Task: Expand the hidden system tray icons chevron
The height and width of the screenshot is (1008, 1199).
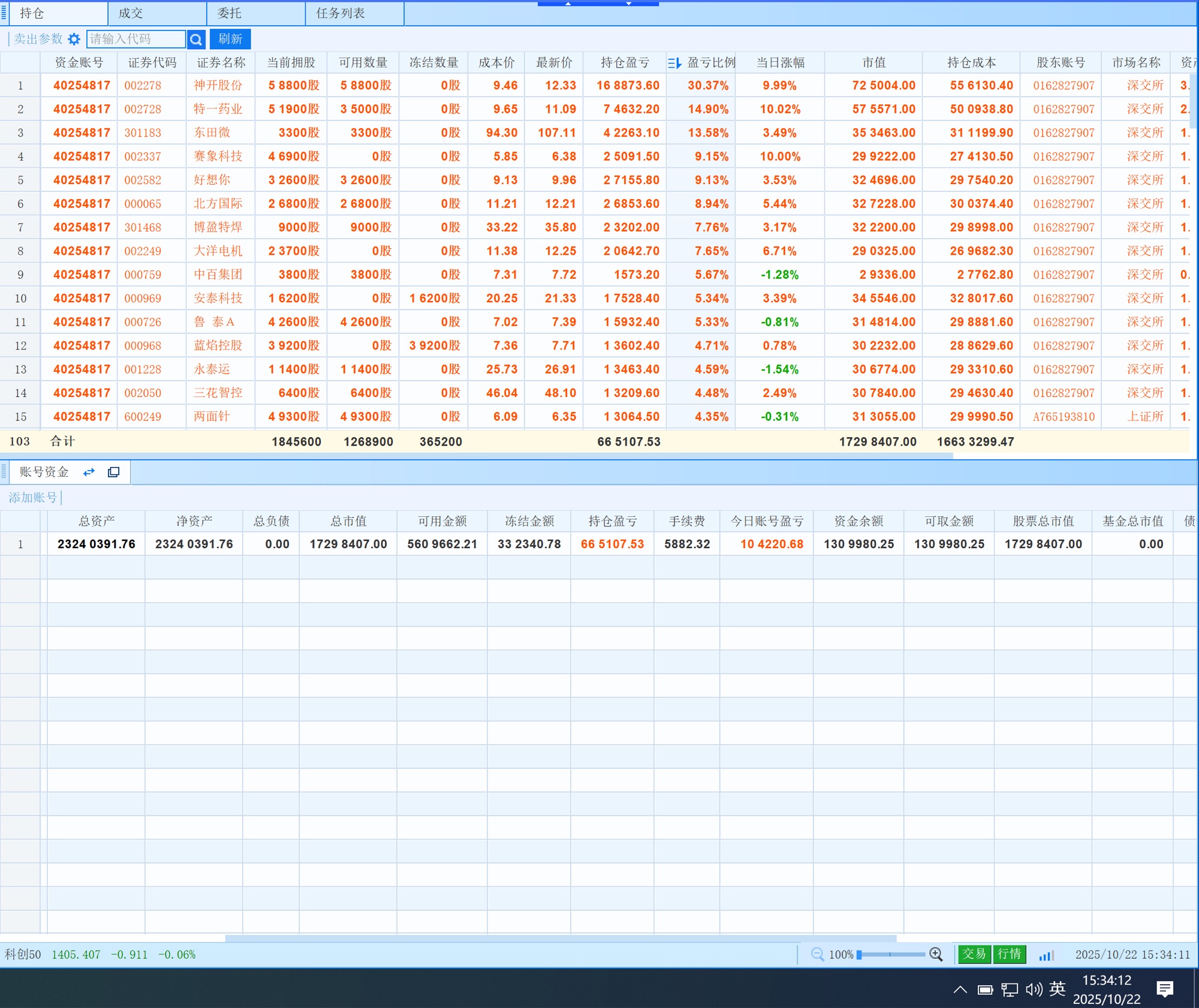Action: pyautogui.click(x=960, y=989)
